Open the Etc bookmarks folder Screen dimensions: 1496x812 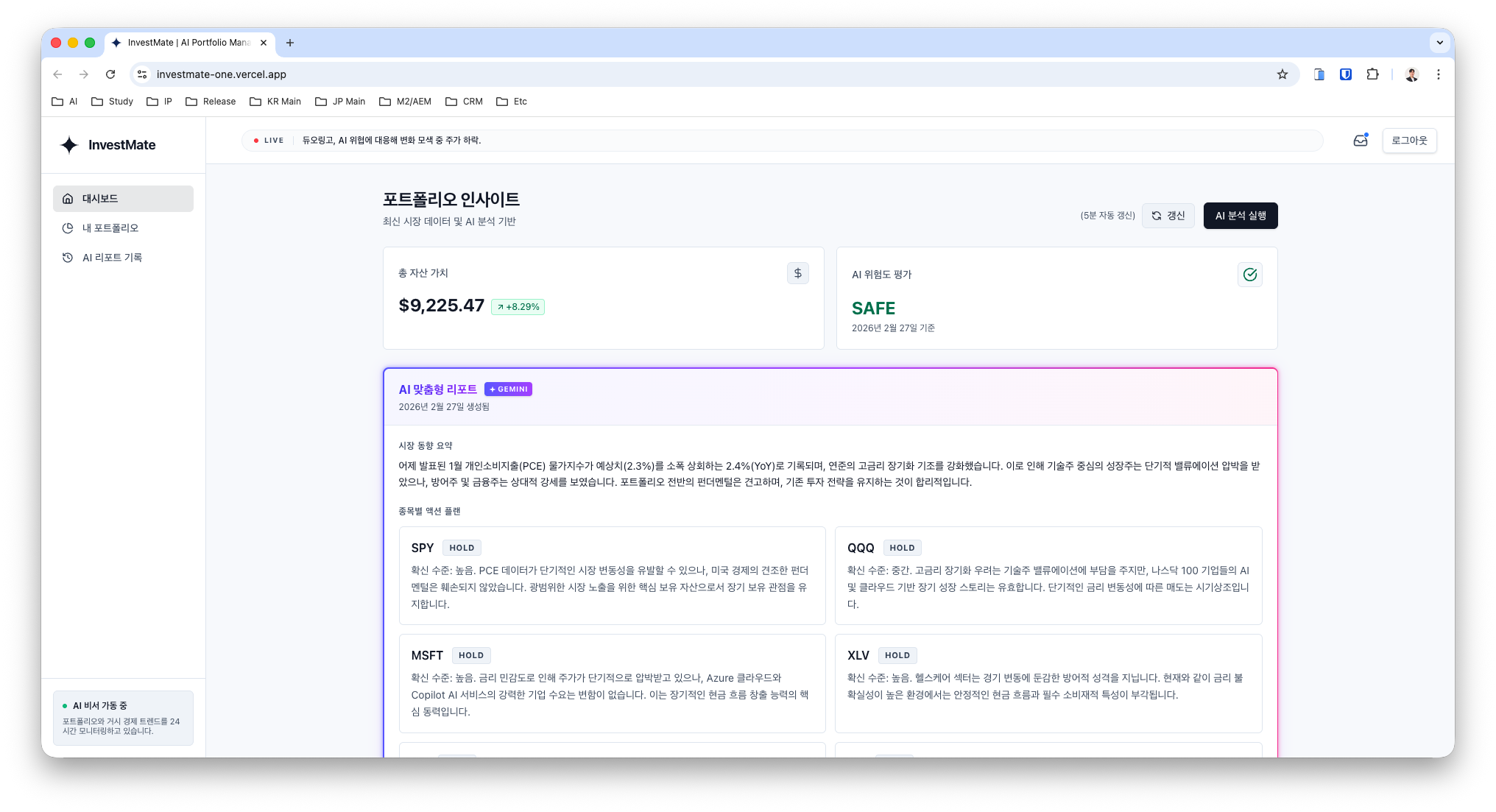[512, 102]
